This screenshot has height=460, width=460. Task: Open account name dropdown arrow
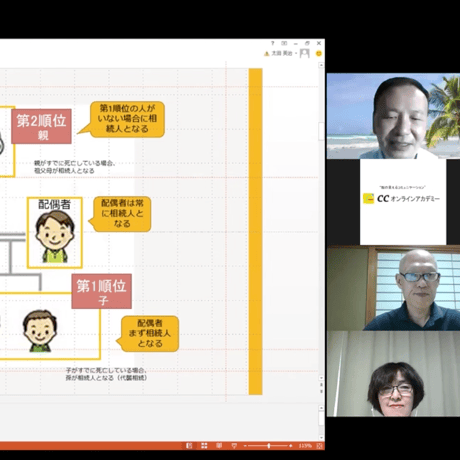(296, 53)
